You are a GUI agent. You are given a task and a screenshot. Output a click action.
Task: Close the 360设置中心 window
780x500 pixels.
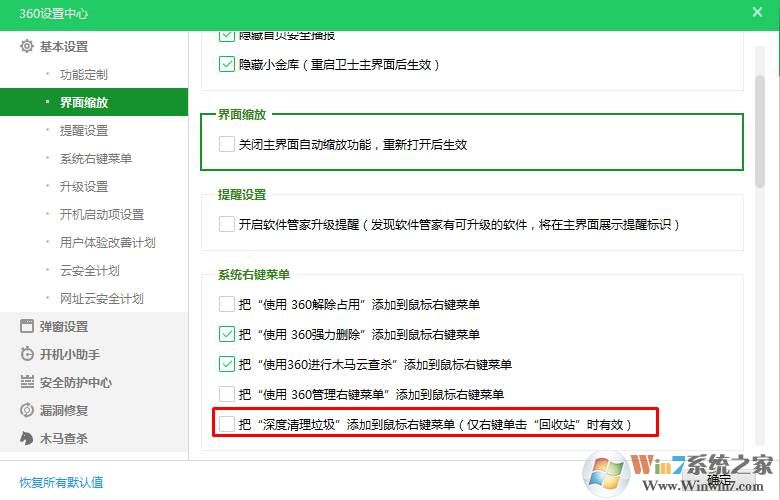(x=757, y=13)
